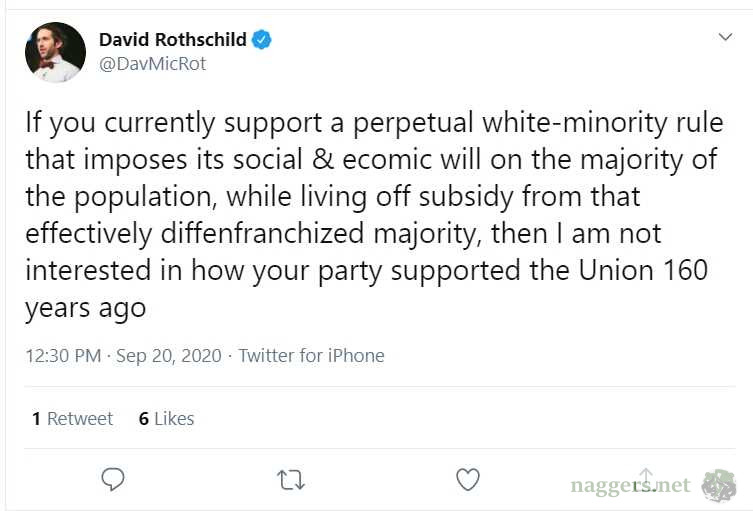Like the tweet with the heart icon
Image resolution: width=753 pixels, height=511 pixels.
coord(467,480)
